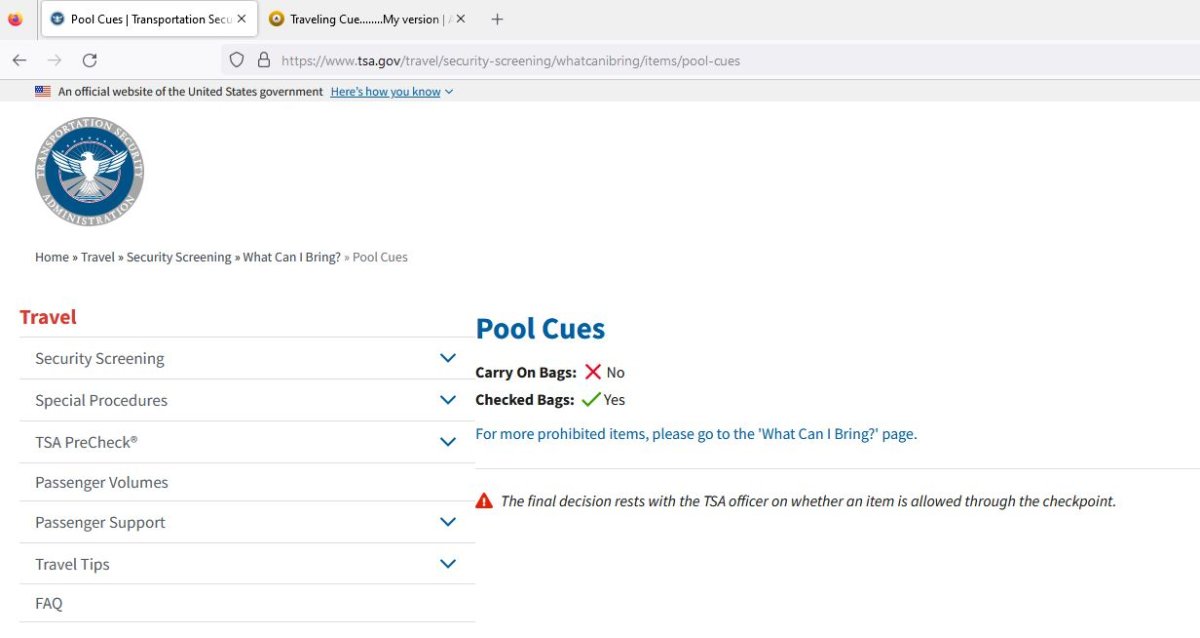
Task: Expand the Passenger Support chevron
Action: click(x=448, y=522)
